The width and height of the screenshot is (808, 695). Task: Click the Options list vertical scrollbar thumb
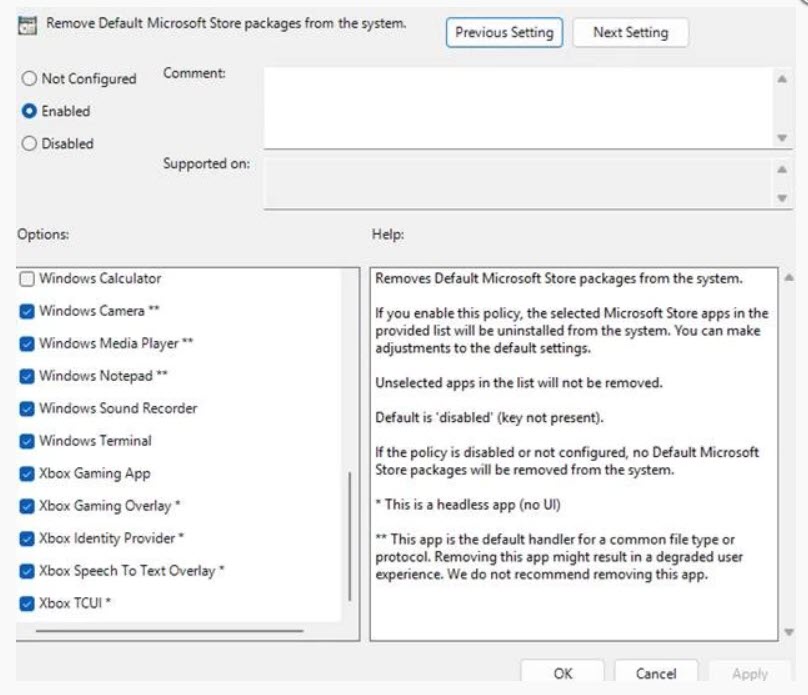[x=350, y=536]
